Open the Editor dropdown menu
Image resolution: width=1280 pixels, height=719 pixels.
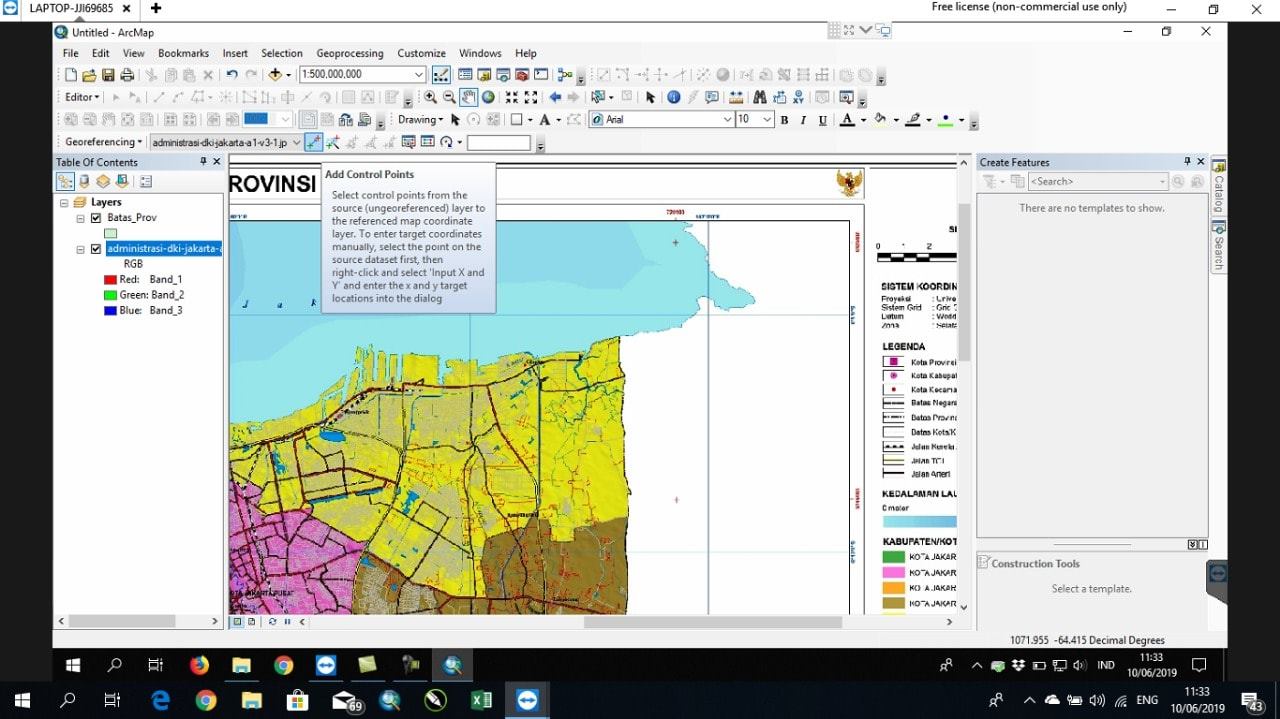83,97
